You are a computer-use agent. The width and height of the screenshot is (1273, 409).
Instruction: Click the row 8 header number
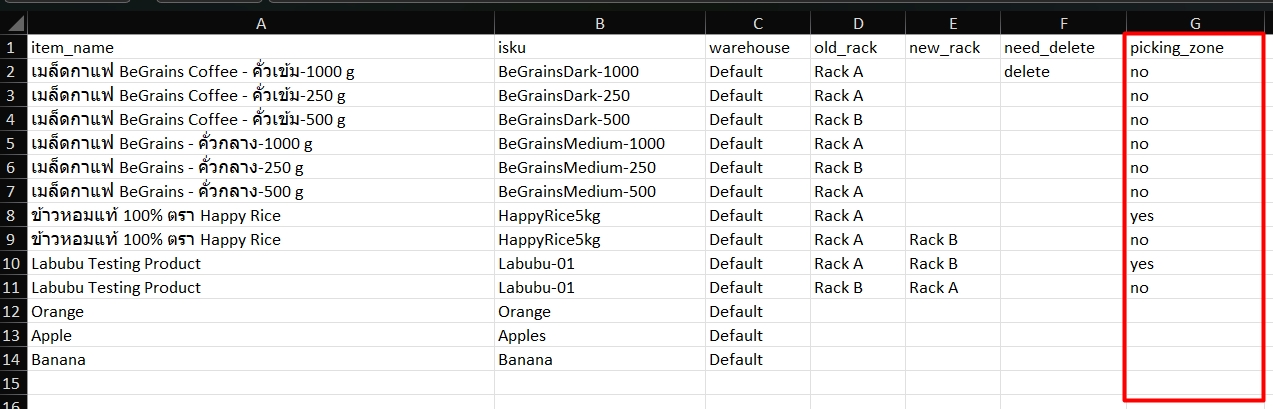click(x=14, y=215)
